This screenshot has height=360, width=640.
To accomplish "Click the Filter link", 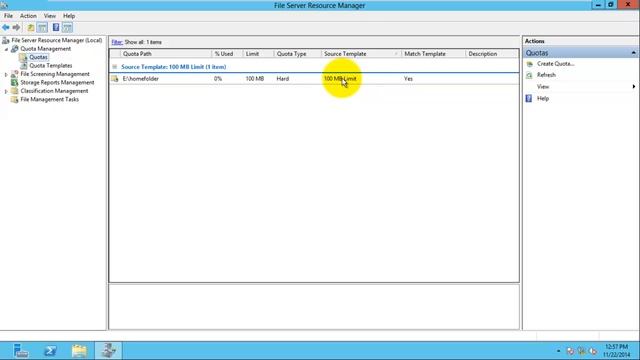I will point(117,42).
